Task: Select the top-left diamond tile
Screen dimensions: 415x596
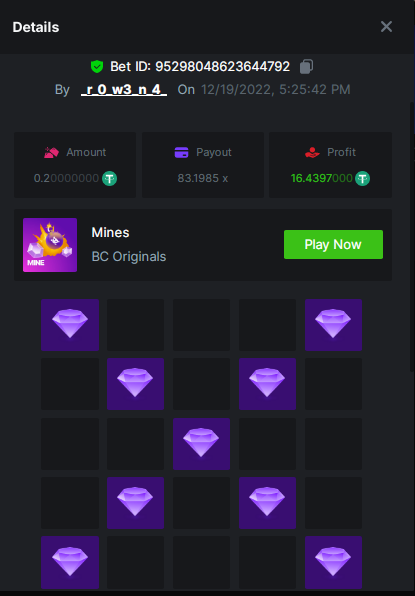Action: click(x=70, y=325)
